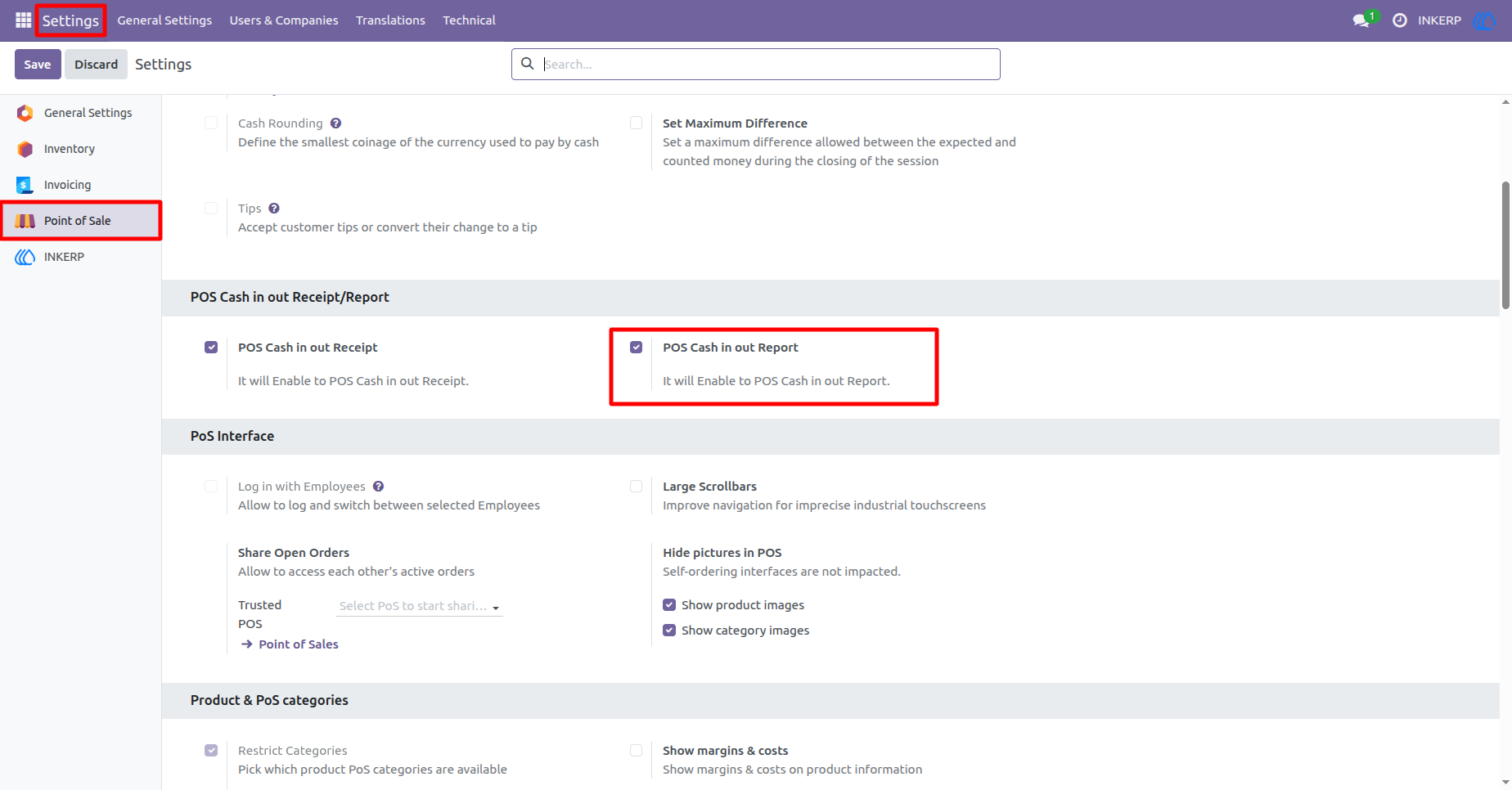Click the Save button
Image resolution: width=1512 pixels, height=790 pixels.
[38, 64]
